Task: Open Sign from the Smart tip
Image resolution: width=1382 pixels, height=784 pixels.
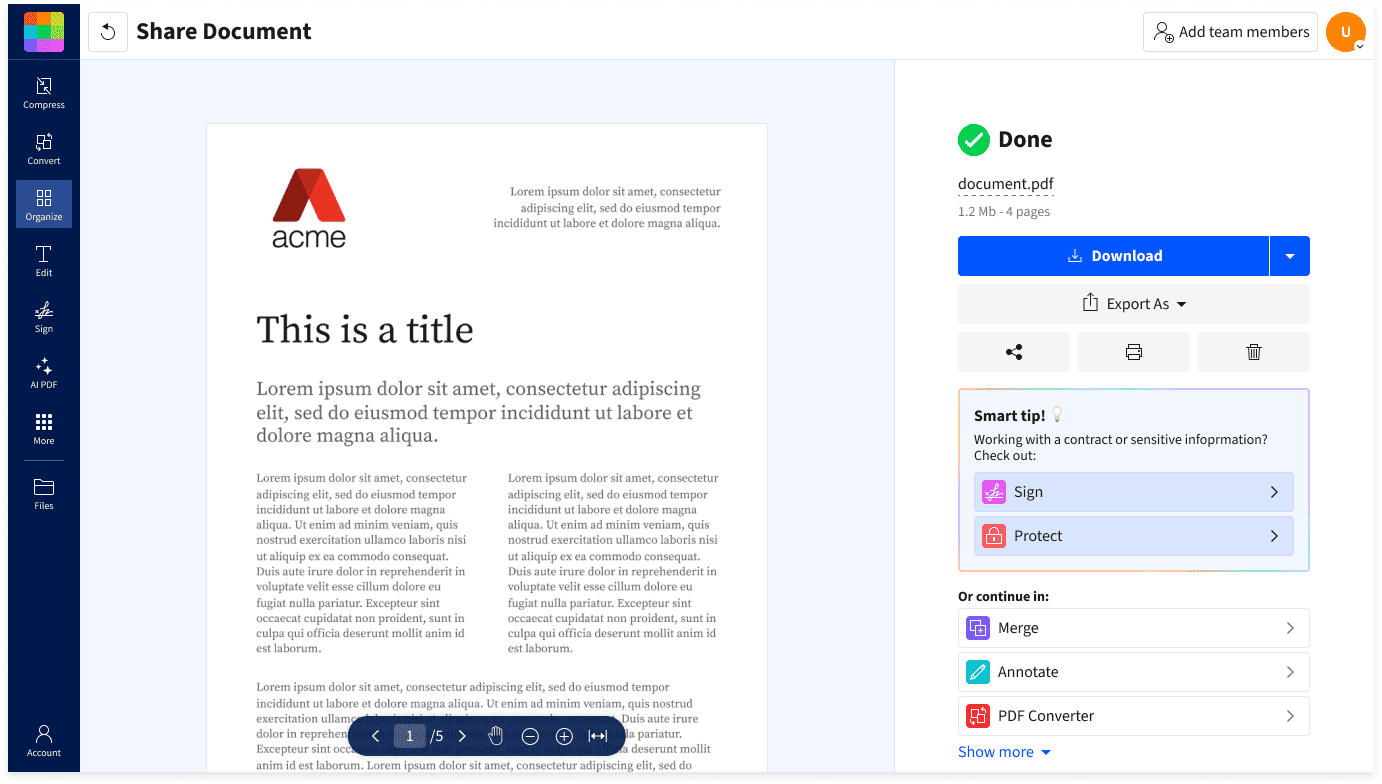Action: 1134,492
